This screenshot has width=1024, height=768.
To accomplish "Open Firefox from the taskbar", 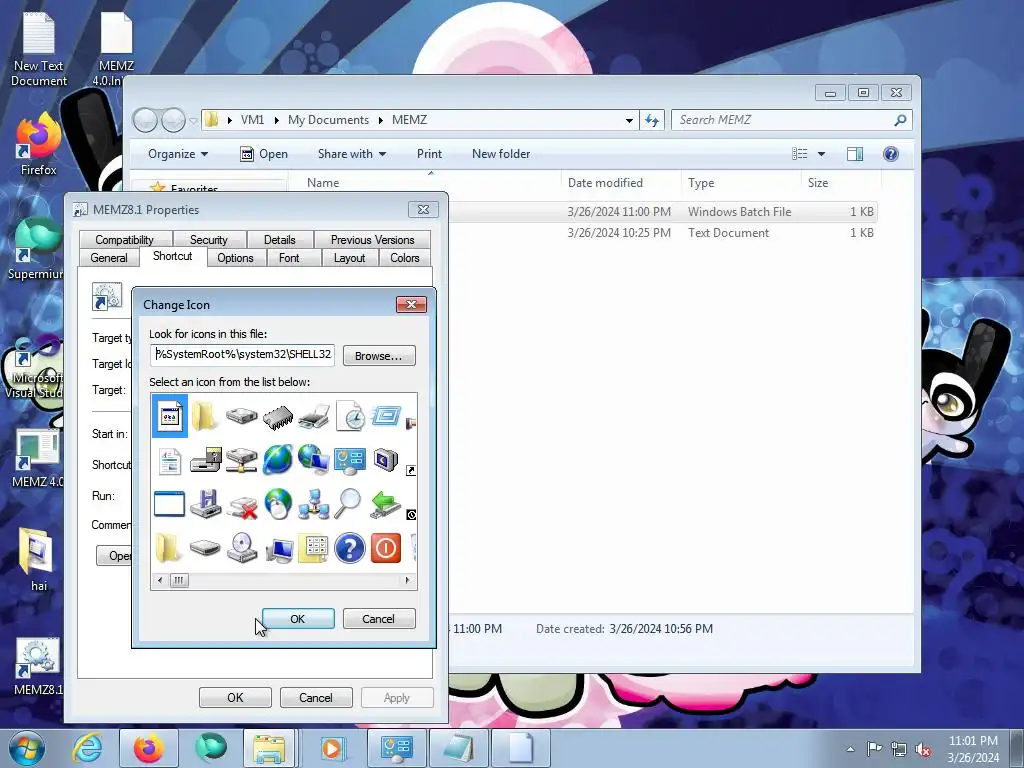I will tap(148, 748).
